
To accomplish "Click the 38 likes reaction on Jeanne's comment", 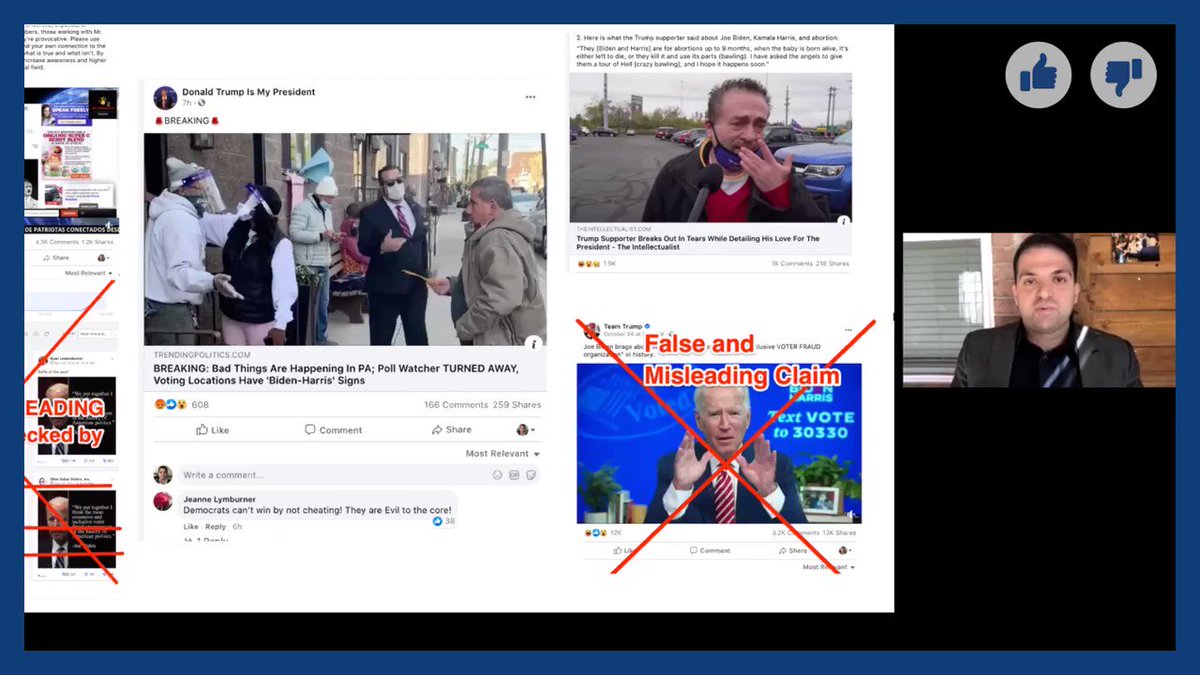I will point(444,521).
